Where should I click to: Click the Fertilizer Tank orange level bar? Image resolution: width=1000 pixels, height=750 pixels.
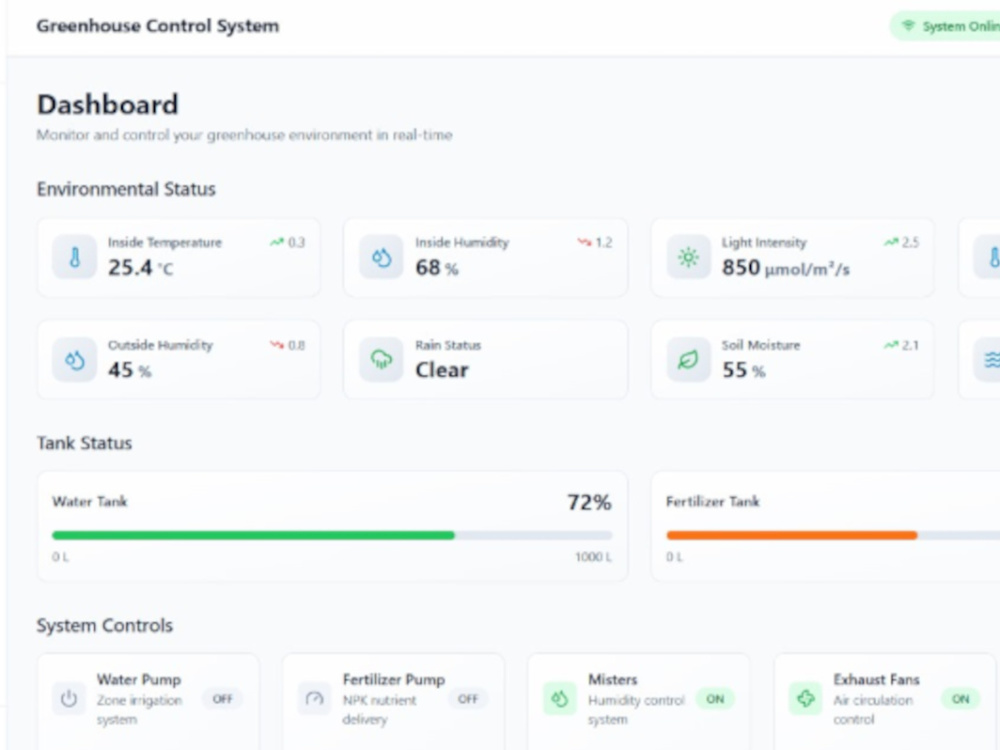(791, 535)
